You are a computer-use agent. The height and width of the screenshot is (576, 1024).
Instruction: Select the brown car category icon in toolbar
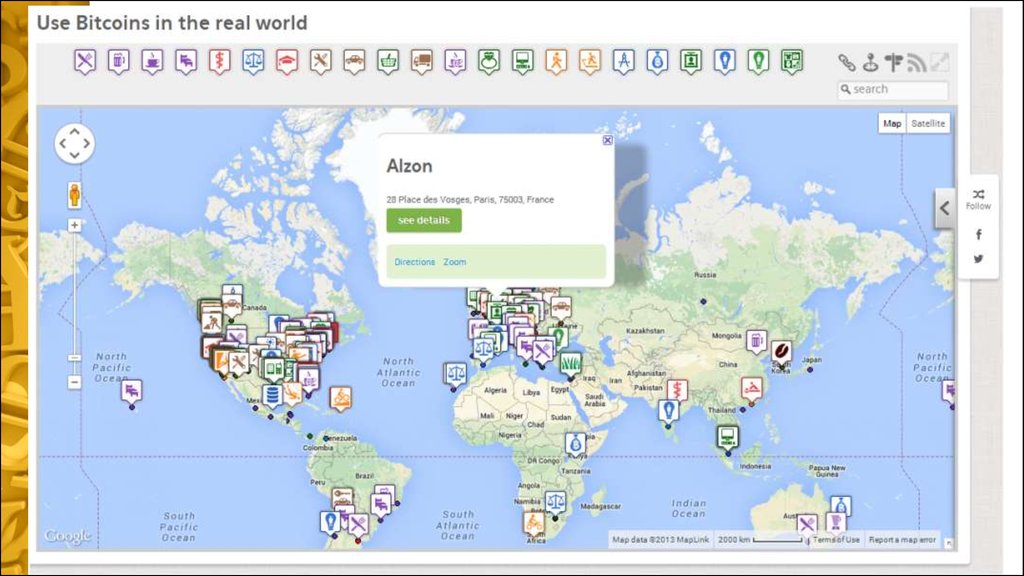click(x=354, y=61)
